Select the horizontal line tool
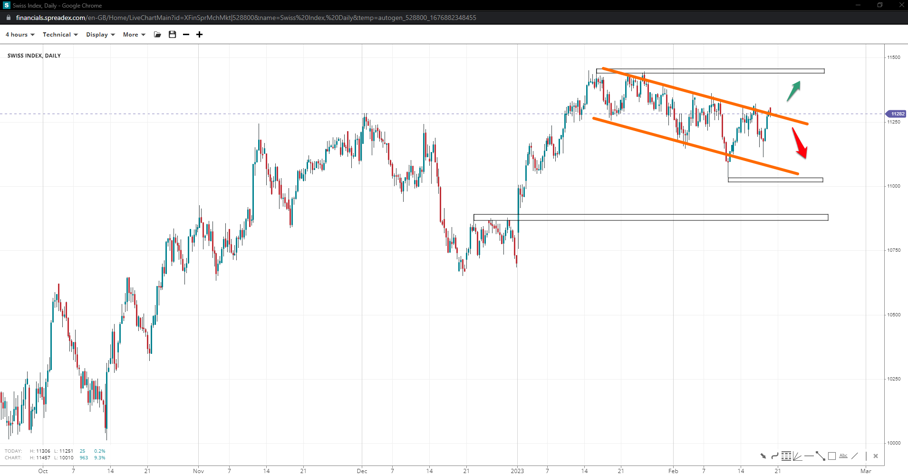The width and height of the screenshot is (908, 475). (x=809, y=456)
